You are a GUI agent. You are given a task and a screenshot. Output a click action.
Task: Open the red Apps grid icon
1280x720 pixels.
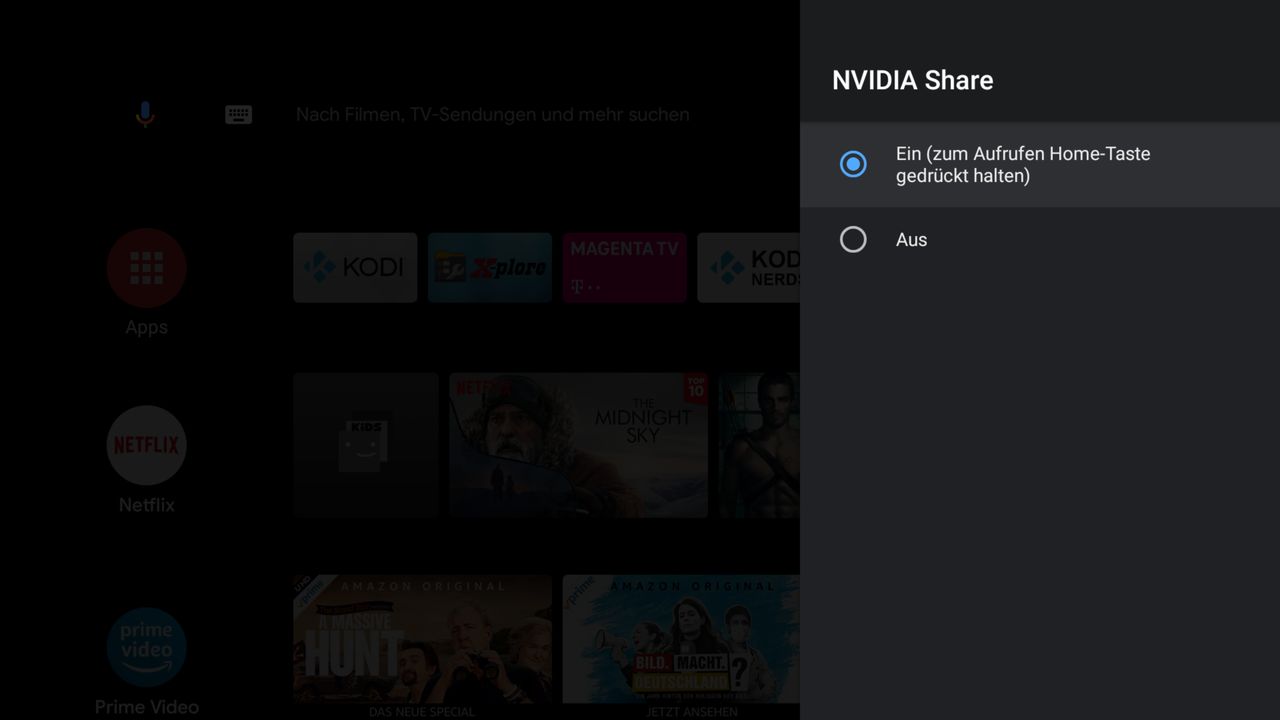(x=146, y=268)
